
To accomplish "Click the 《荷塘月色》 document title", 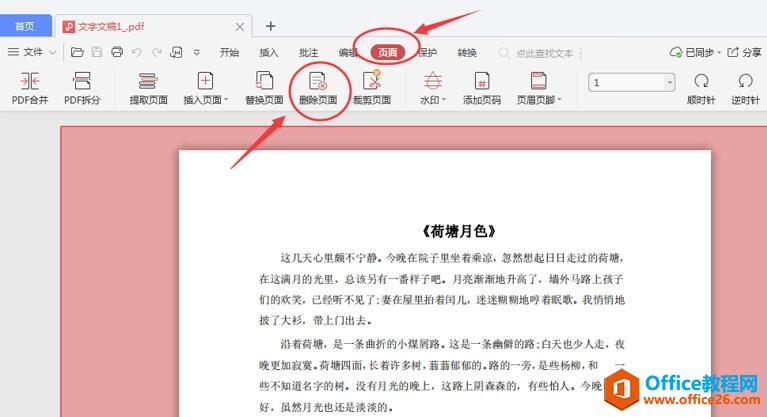I will pyautogui.click(x=459, y=231).
